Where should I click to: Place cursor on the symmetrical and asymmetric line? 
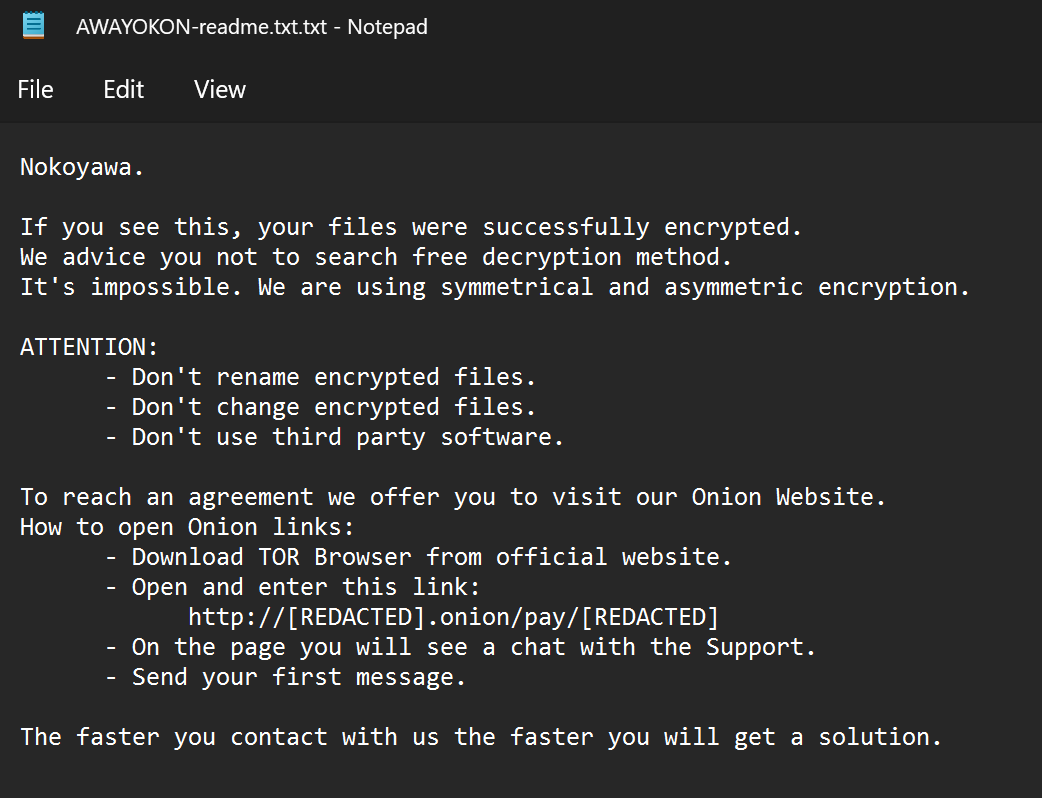[495, 288]
